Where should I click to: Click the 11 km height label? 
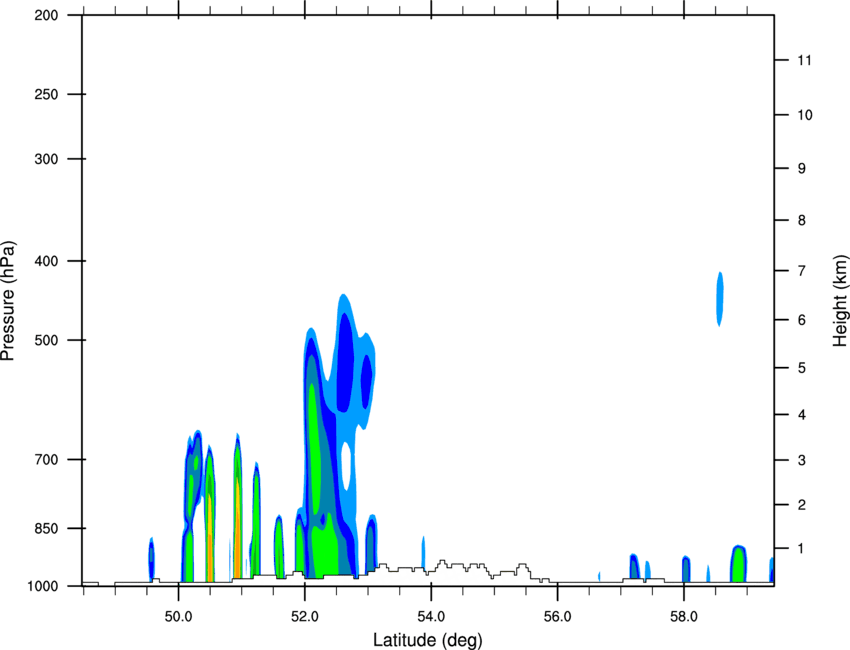point(804,60)
